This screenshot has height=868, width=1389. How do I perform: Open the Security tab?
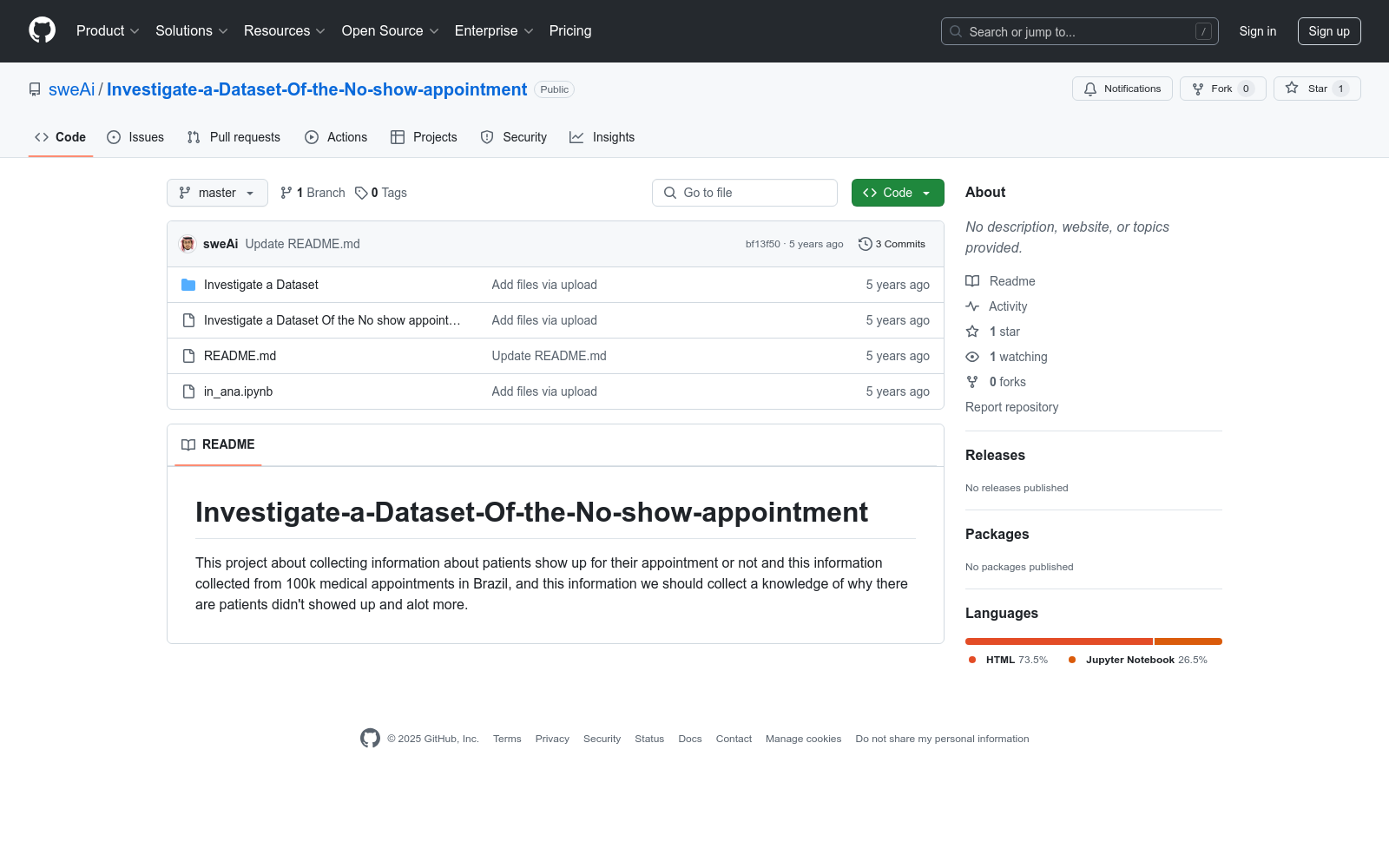point(514,137)
